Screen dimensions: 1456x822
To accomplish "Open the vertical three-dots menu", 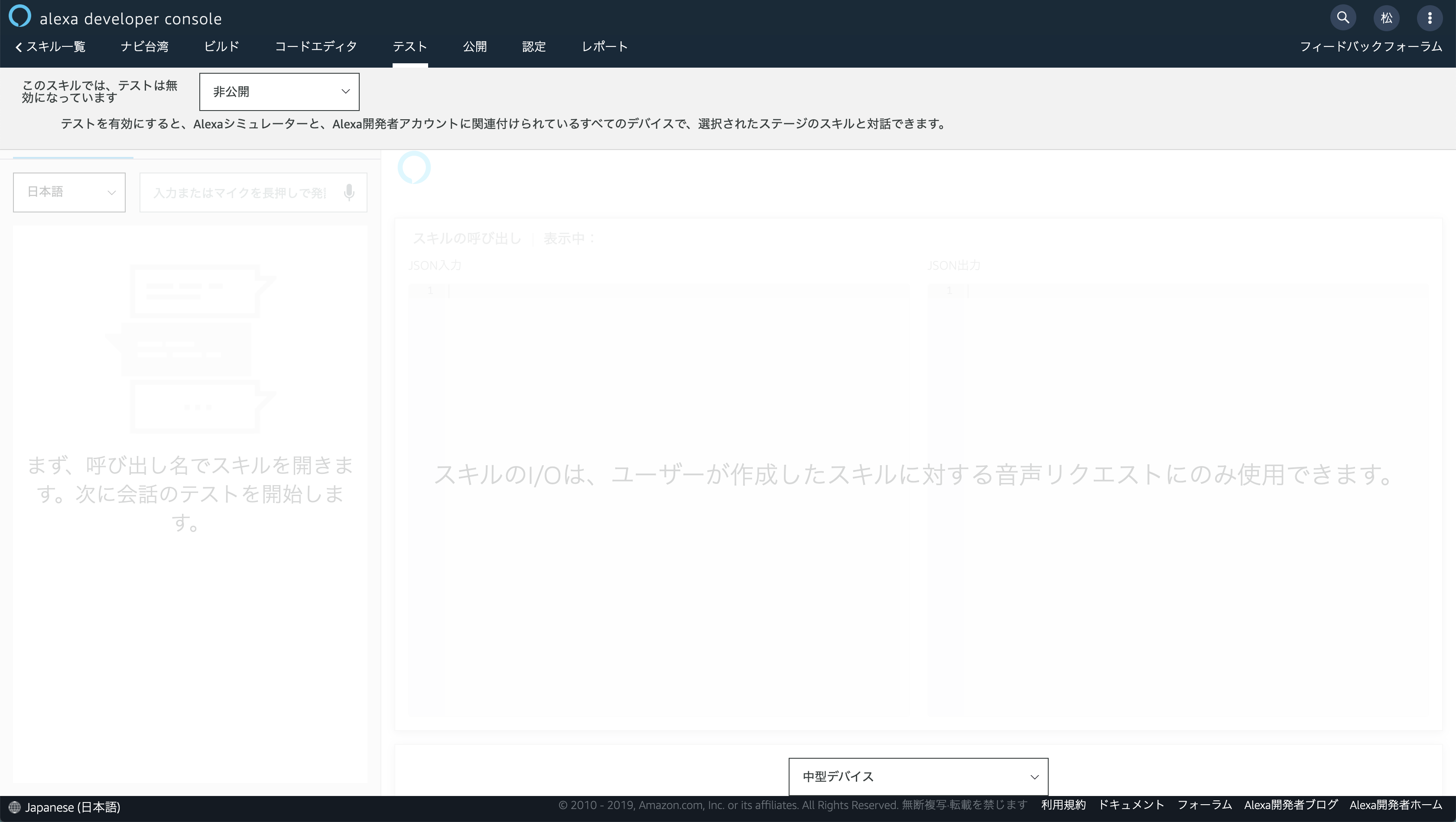I will [x=1430, y=18].
